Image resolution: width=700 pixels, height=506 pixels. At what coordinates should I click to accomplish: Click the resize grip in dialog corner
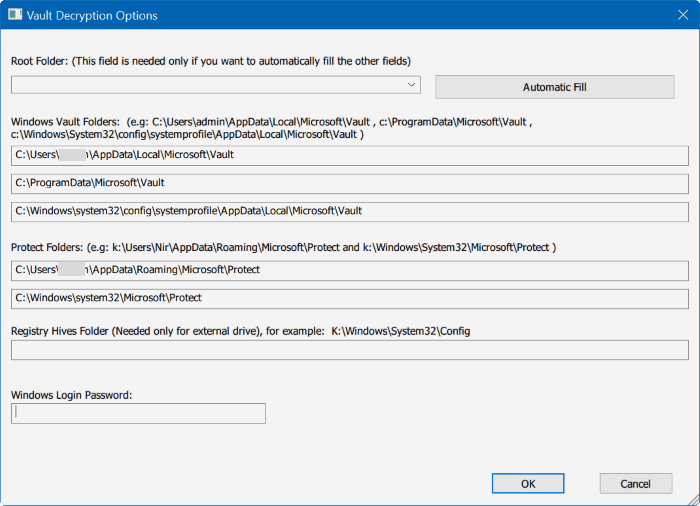(694, 500)
